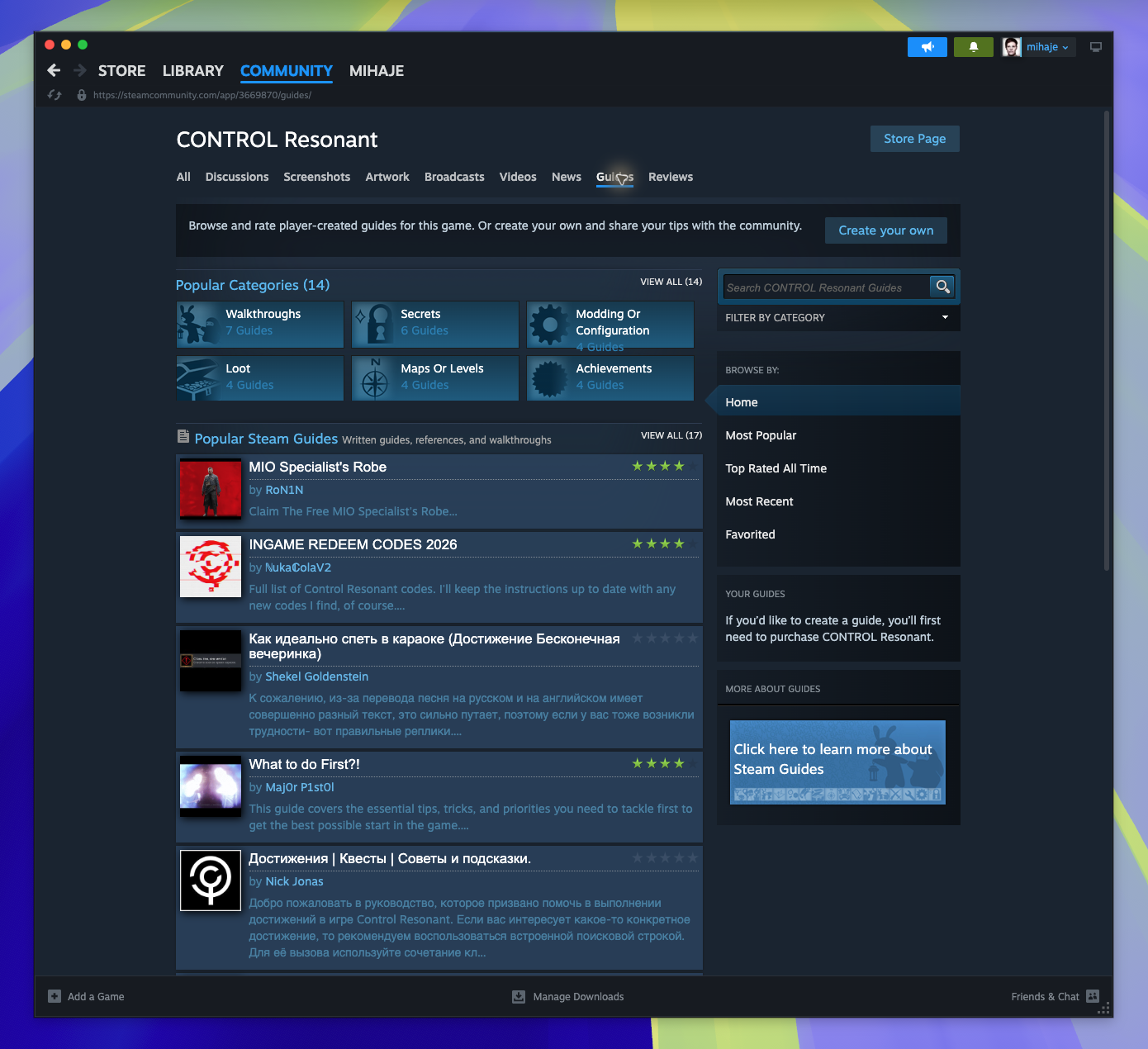The height and width of the screenshot is (1049, 1148).
Task: Click the Add a Game plus icon
Action: pyautogui.click(x=55, y=996)
